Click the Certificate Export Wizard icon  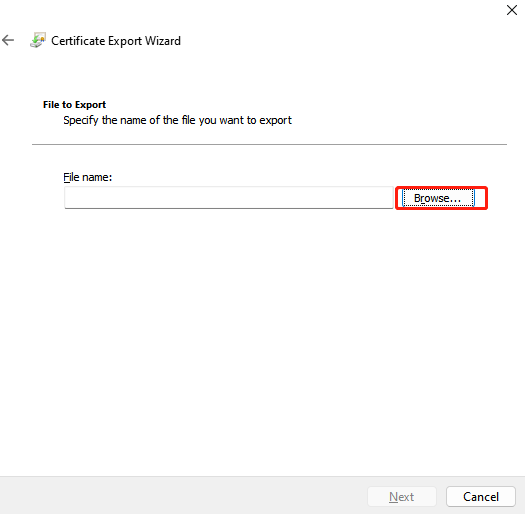(x=38, y=41)
